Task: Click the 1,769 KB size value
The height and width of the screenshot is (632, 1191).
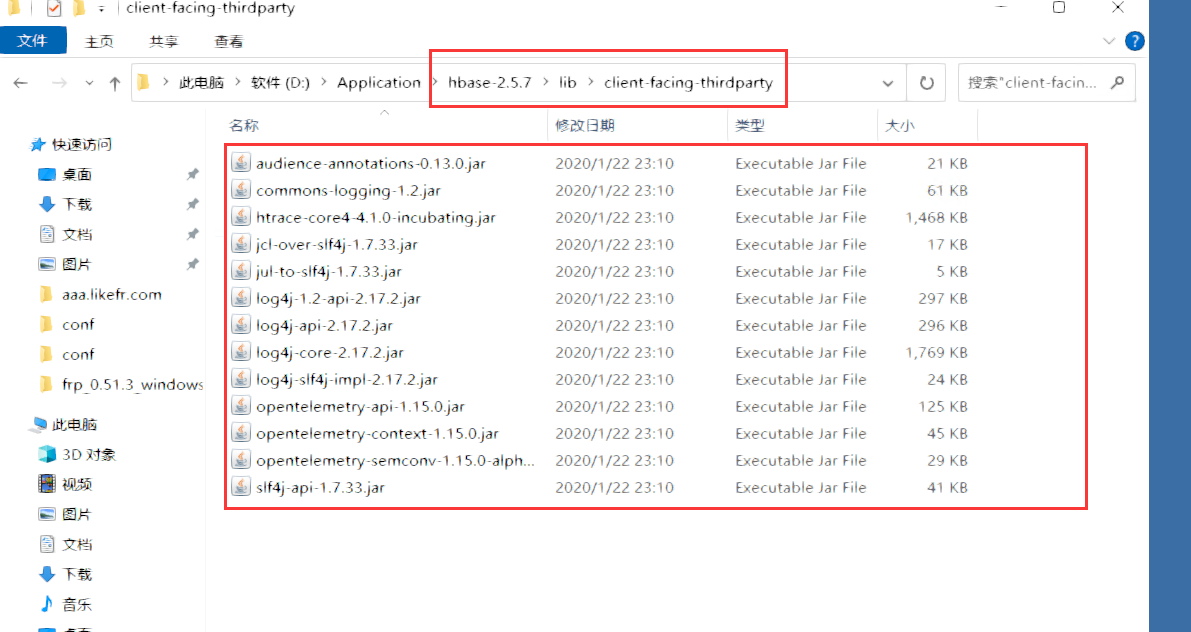Action: pyautogui.click(x=936, y=352)
